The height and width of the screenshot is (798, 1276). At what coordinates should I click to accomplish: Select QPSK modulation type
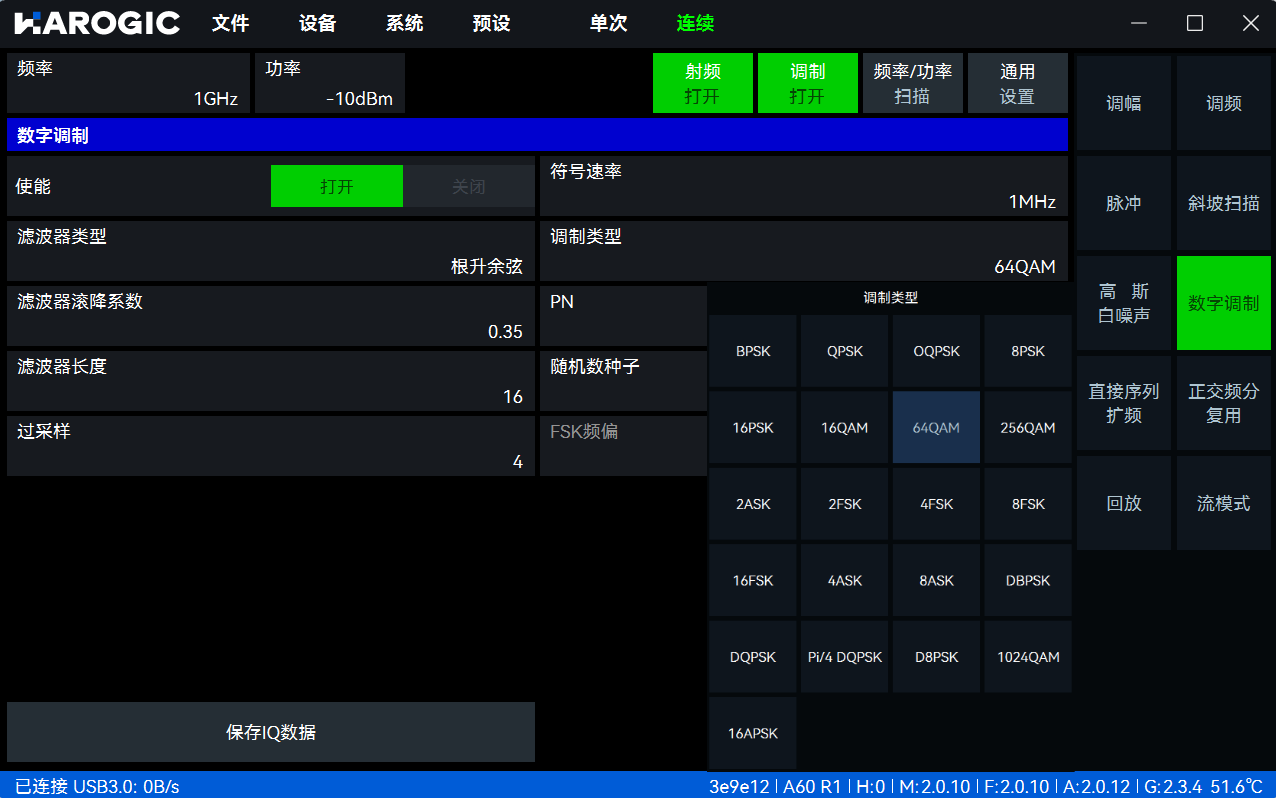(844, 351)
